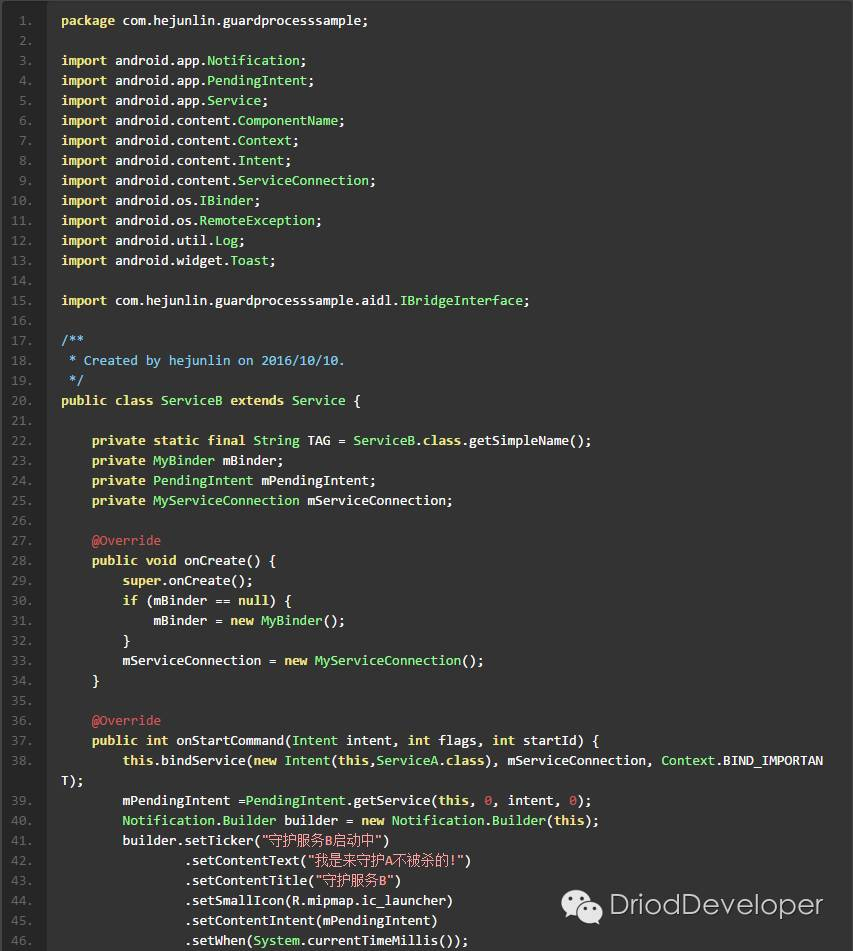853x951 pixels.
Task: Click the 'public void onCreate()' line
Action: pyautogui.click(x=184, y=562)
